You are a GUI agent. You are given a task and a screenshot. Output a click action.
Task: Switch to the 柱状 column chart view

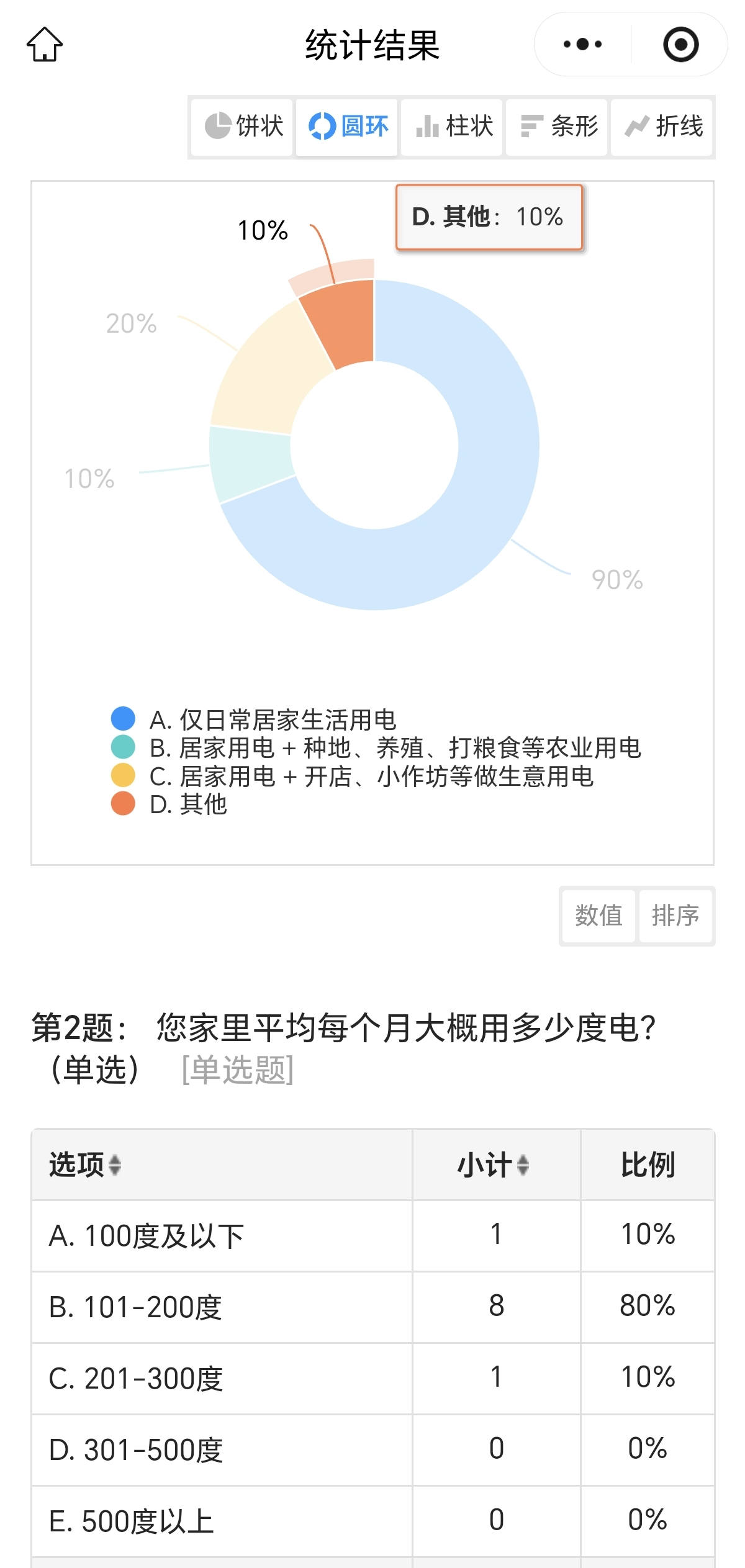(452, 127)
